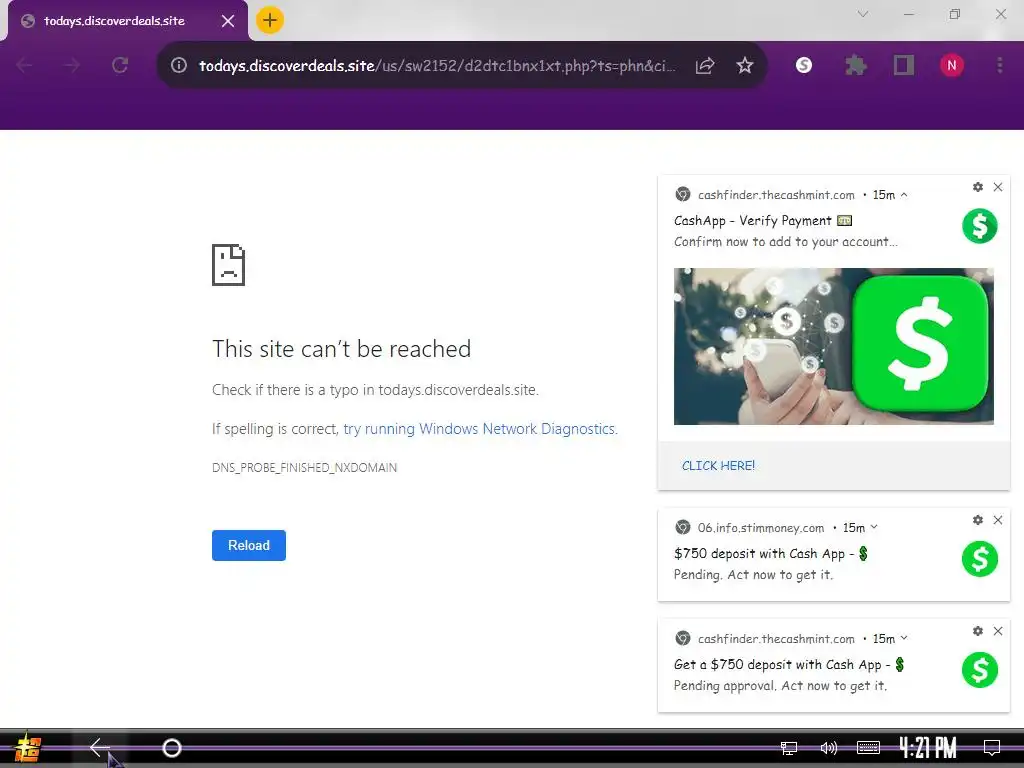Click the browser back arrow in the toolbar
Viewport: 1024px width, 768px height.
25,65
